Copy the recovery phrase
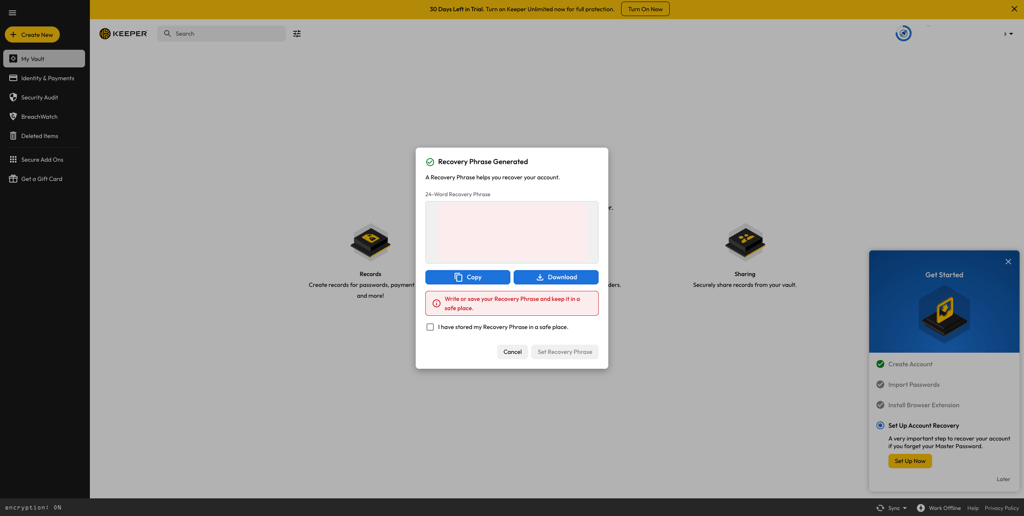This screenshot has width=1024, height=516. click(468, 277)
